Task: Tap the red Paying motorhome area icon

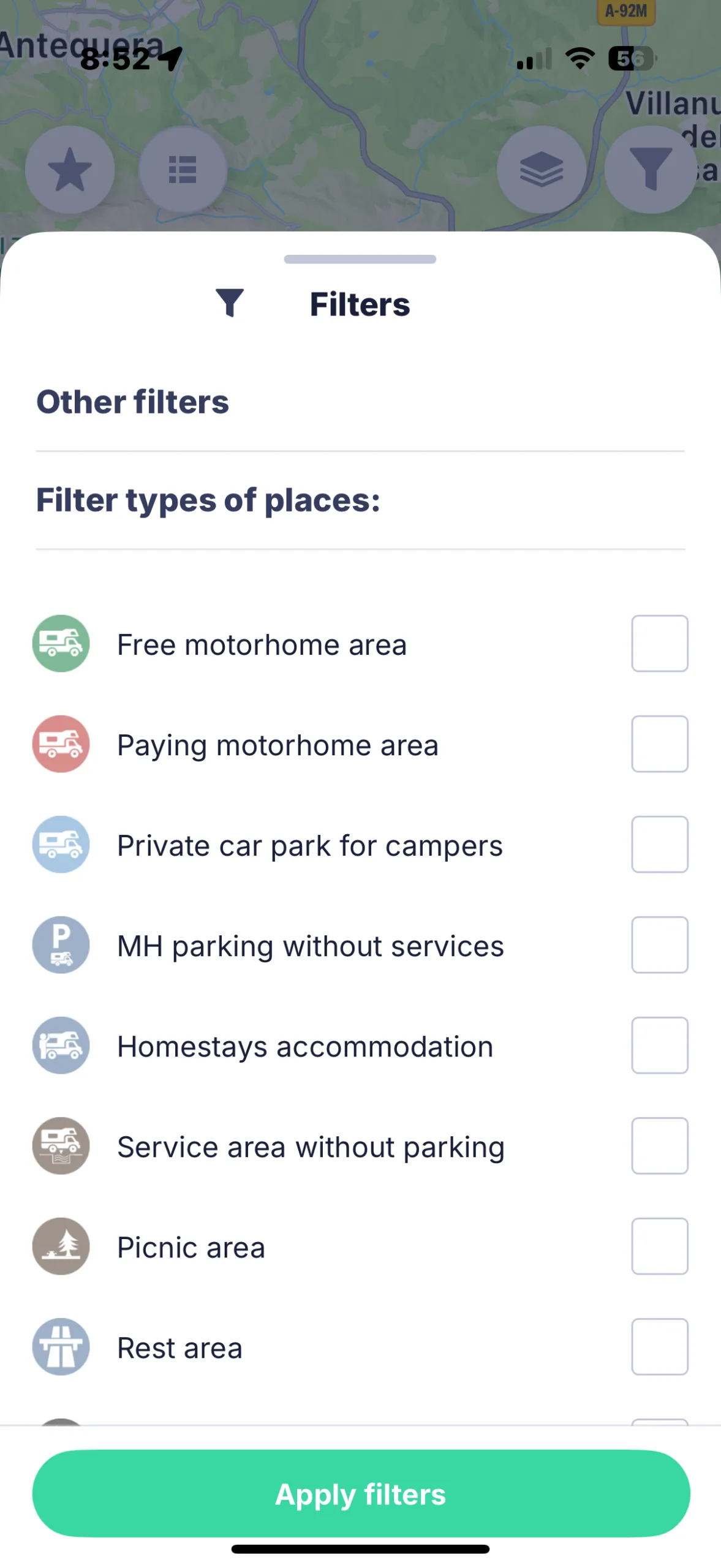Action: (x=61, y=744)
